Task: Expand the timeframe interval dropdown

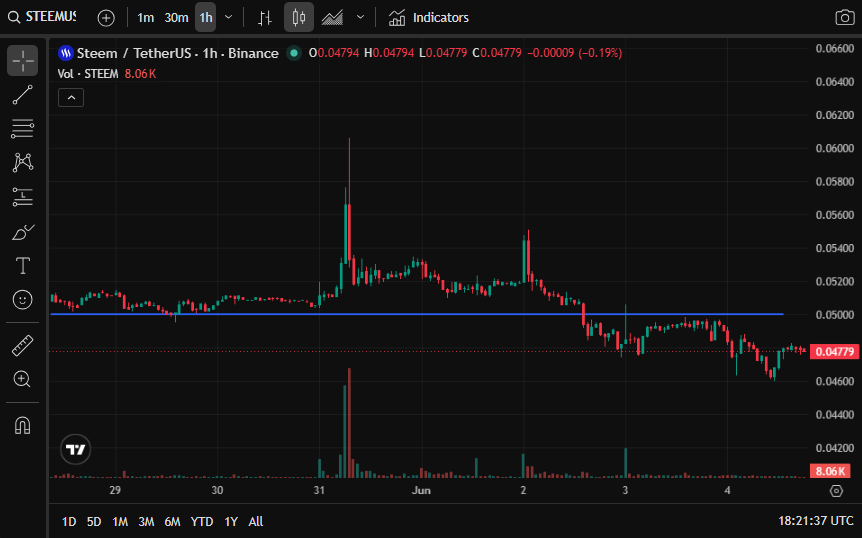Action: (229, 18)
